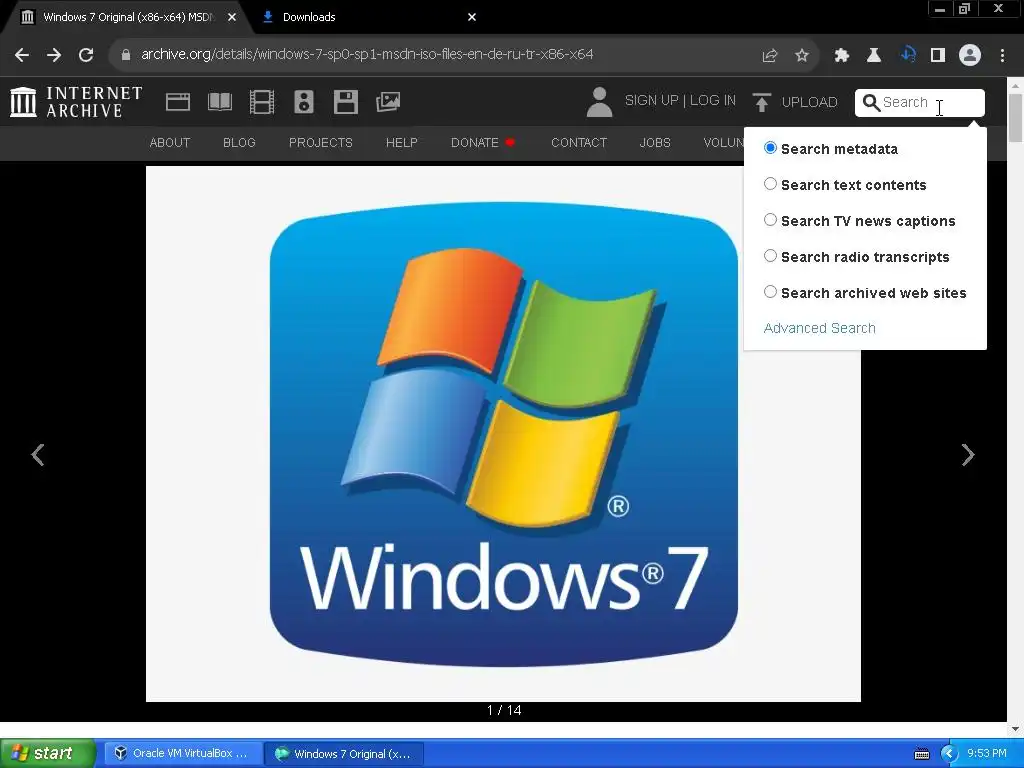Click the keyboard tray icon
Viewport: 1024px width, 768px height.
click(x=921, y=754)
